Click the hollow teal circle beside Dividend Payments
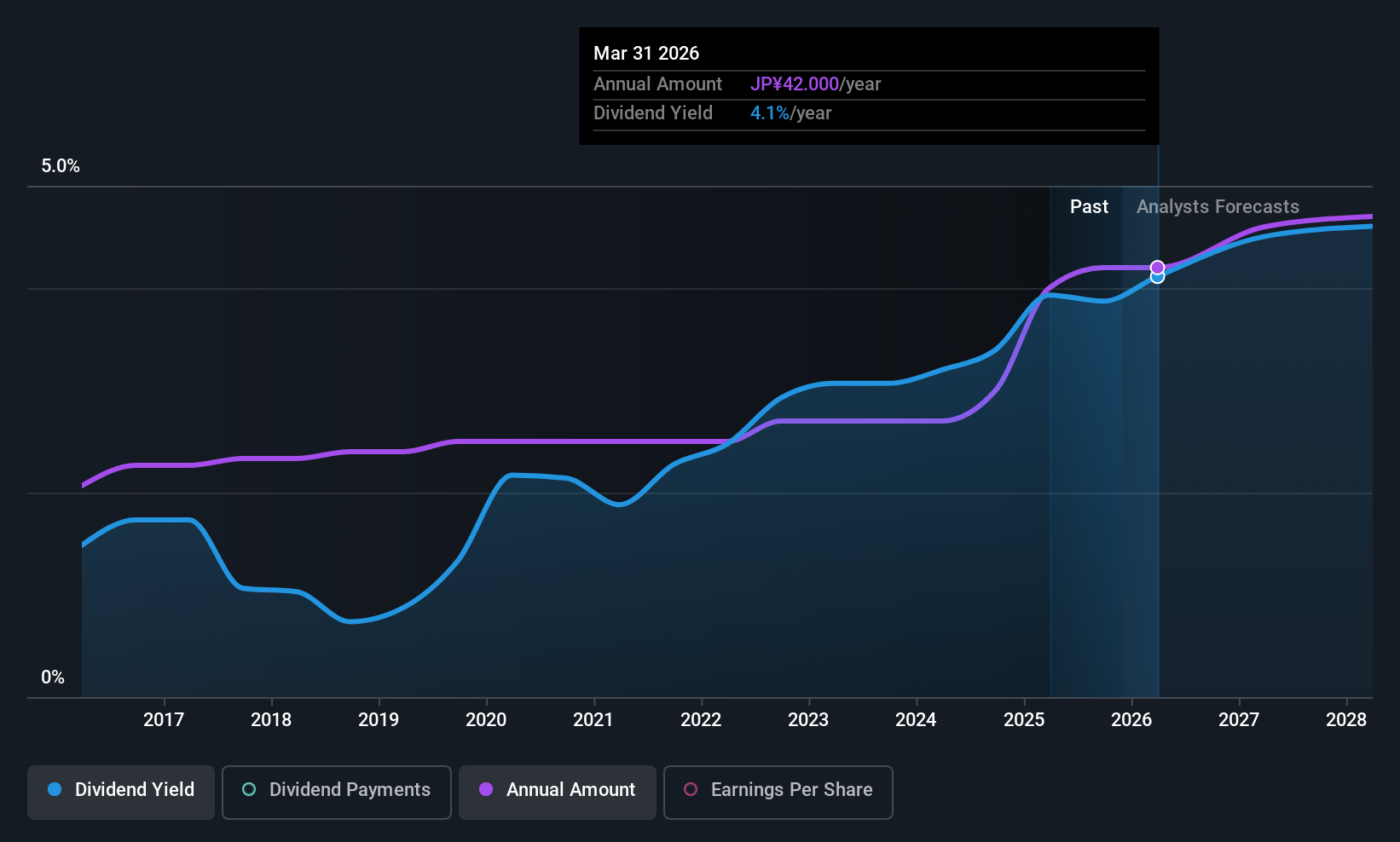This screenshot has height=842, width=1400. [249, 790]
